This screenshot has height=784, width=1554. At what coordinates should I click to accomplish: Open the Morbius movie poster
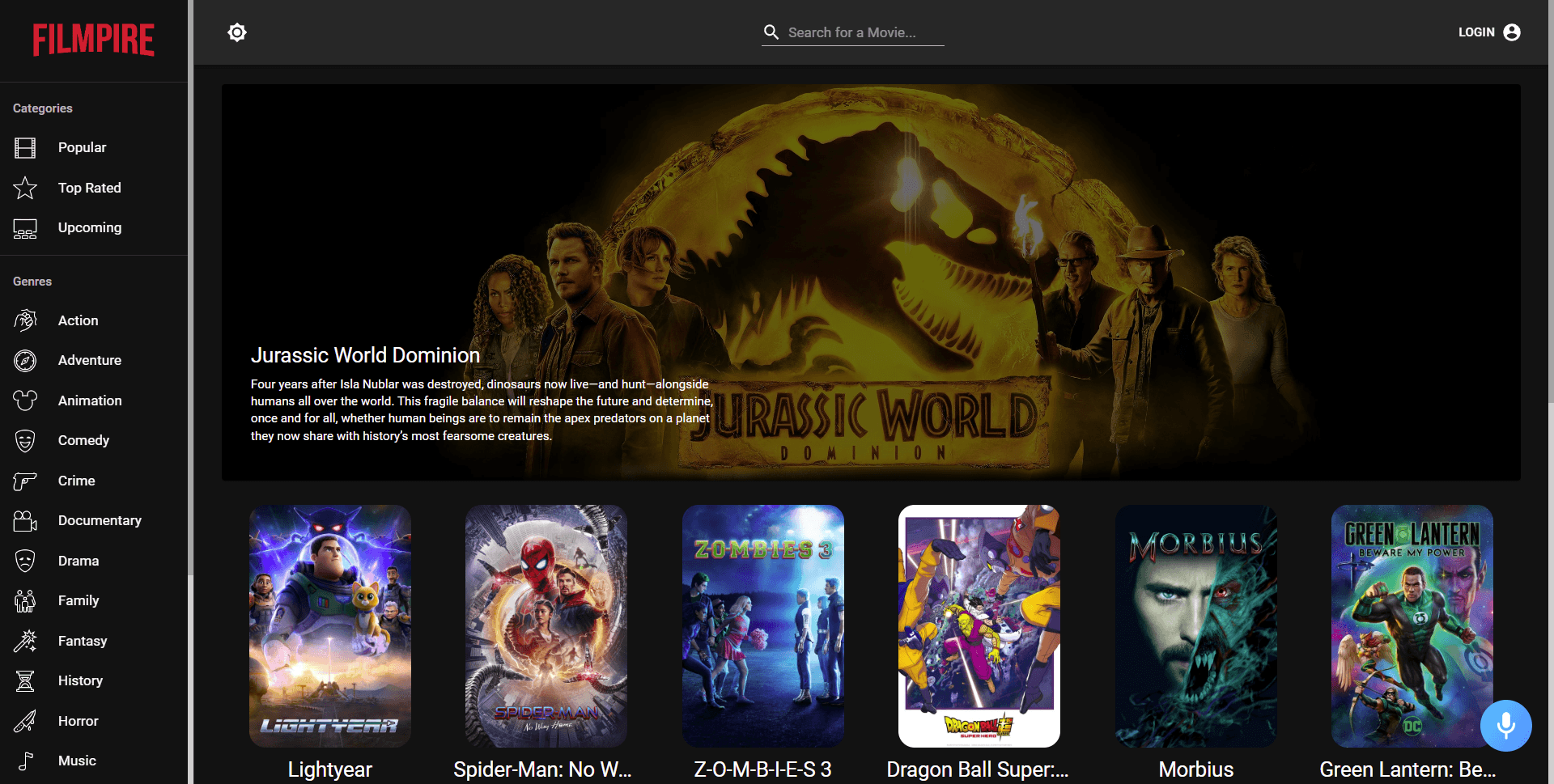pyautogui.click(x=1196, y=626)
